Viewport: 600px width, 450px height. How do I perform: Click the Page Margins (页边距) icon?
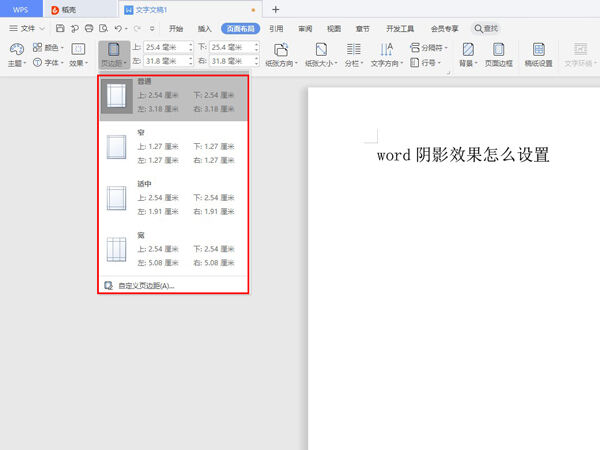click(x=112, y=49)
